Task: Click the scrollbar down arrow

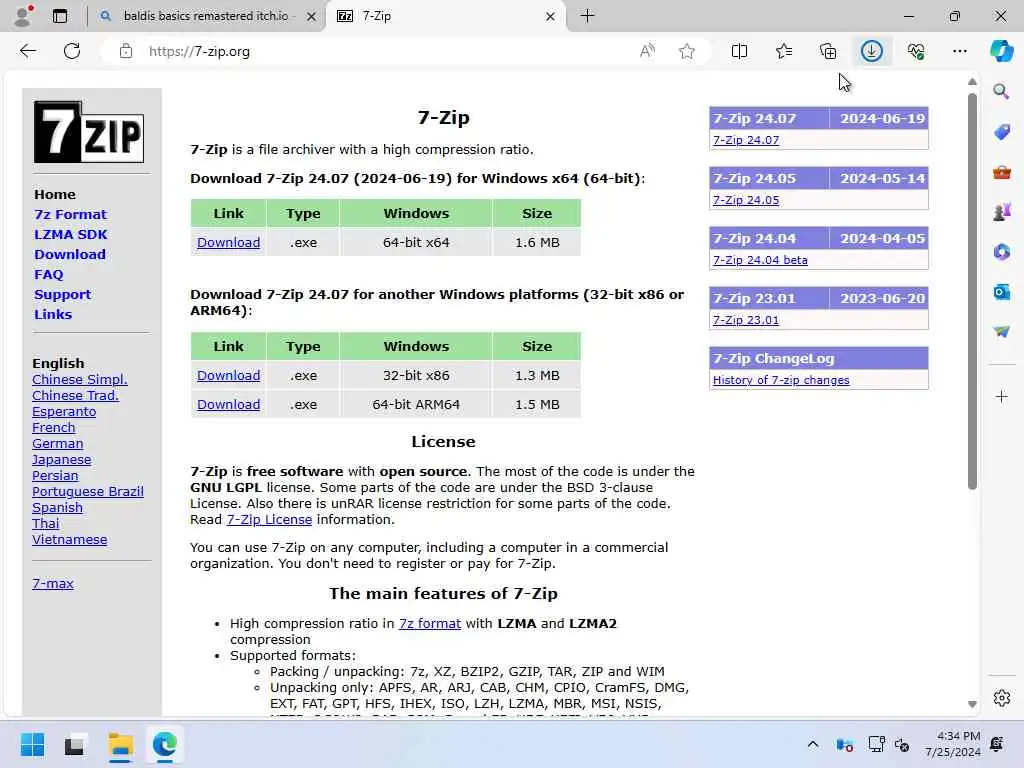Action: pyautogui.click(x=972, y=704)
